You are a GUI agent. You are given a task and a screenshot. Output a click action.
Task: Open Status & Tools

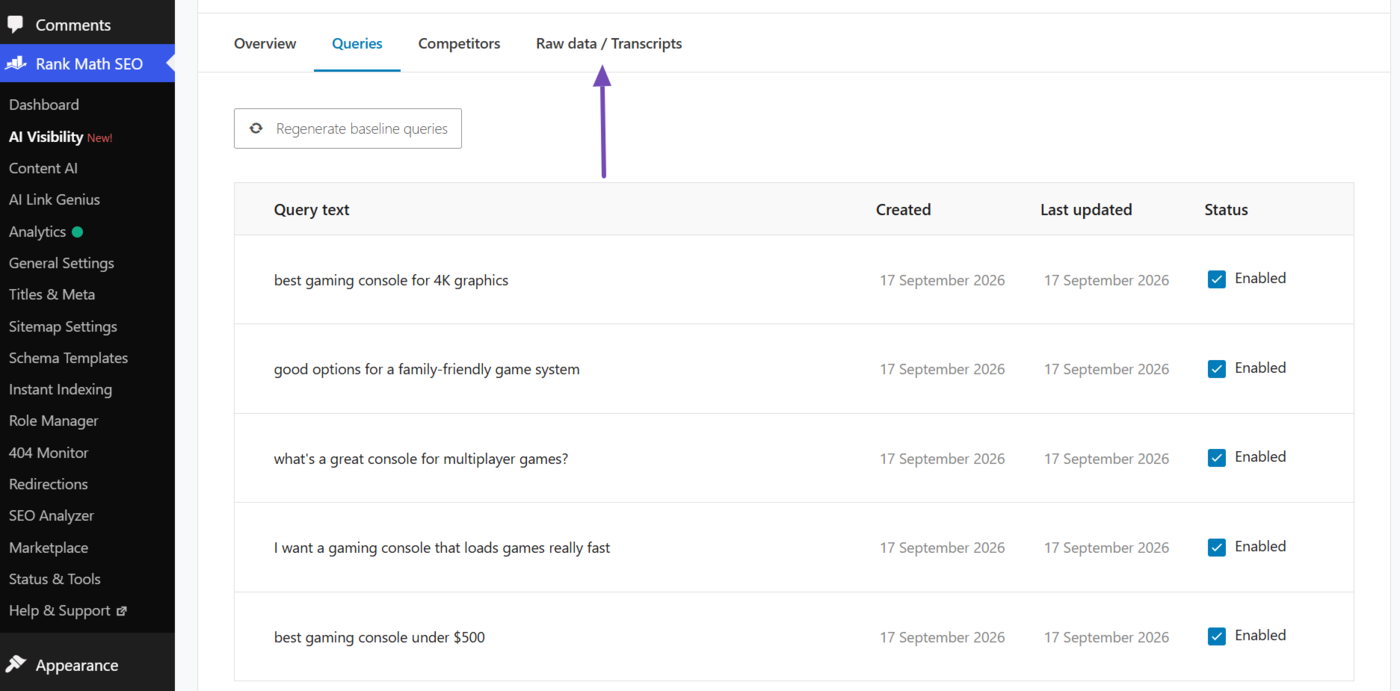[x=54, y=579]
